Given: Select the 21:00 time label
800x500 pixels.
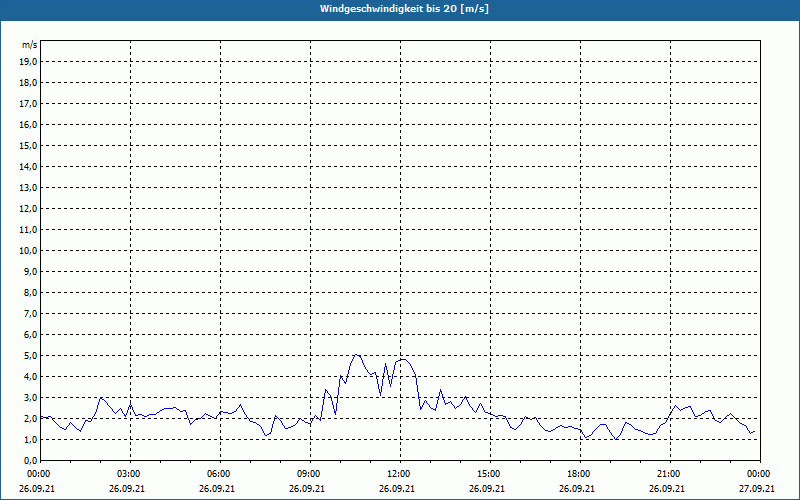Looking at the screenshot, I should (x=670, y=474).
